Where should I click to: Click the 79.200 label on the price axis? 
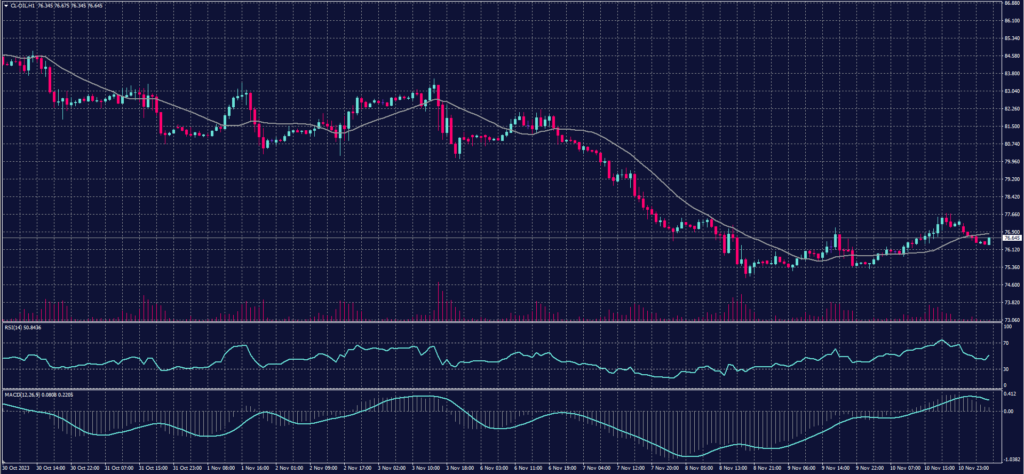1011,179
